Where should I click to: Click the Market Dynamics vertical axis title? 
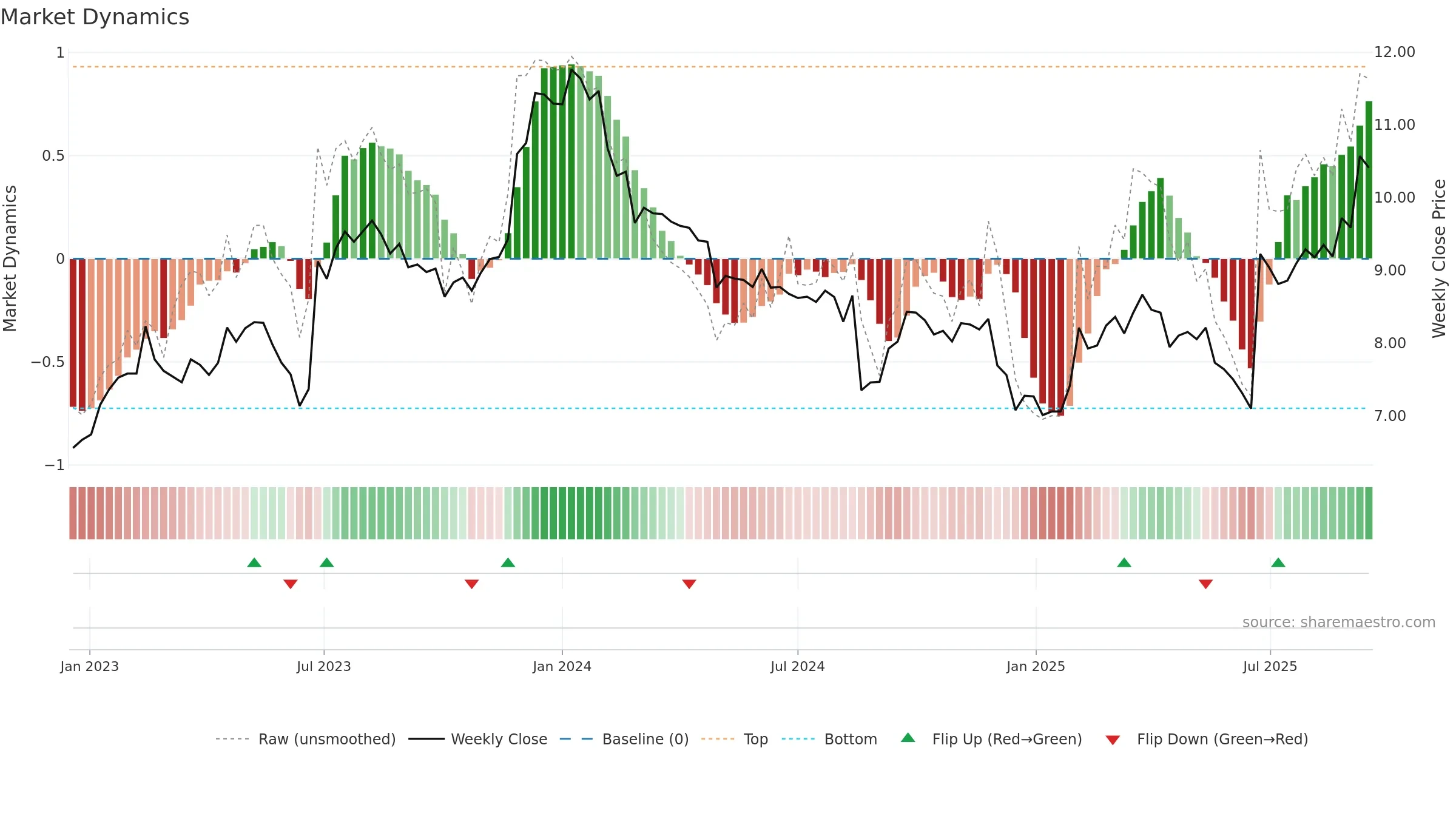pyautogui.click(x=10, y=258)
